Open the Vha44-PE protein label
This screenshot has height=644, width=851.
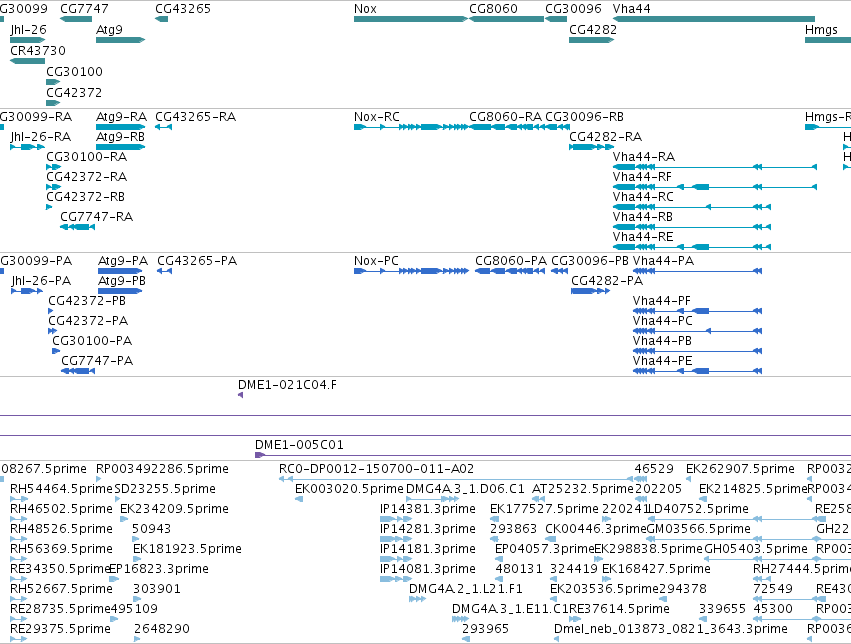(662, 361)
